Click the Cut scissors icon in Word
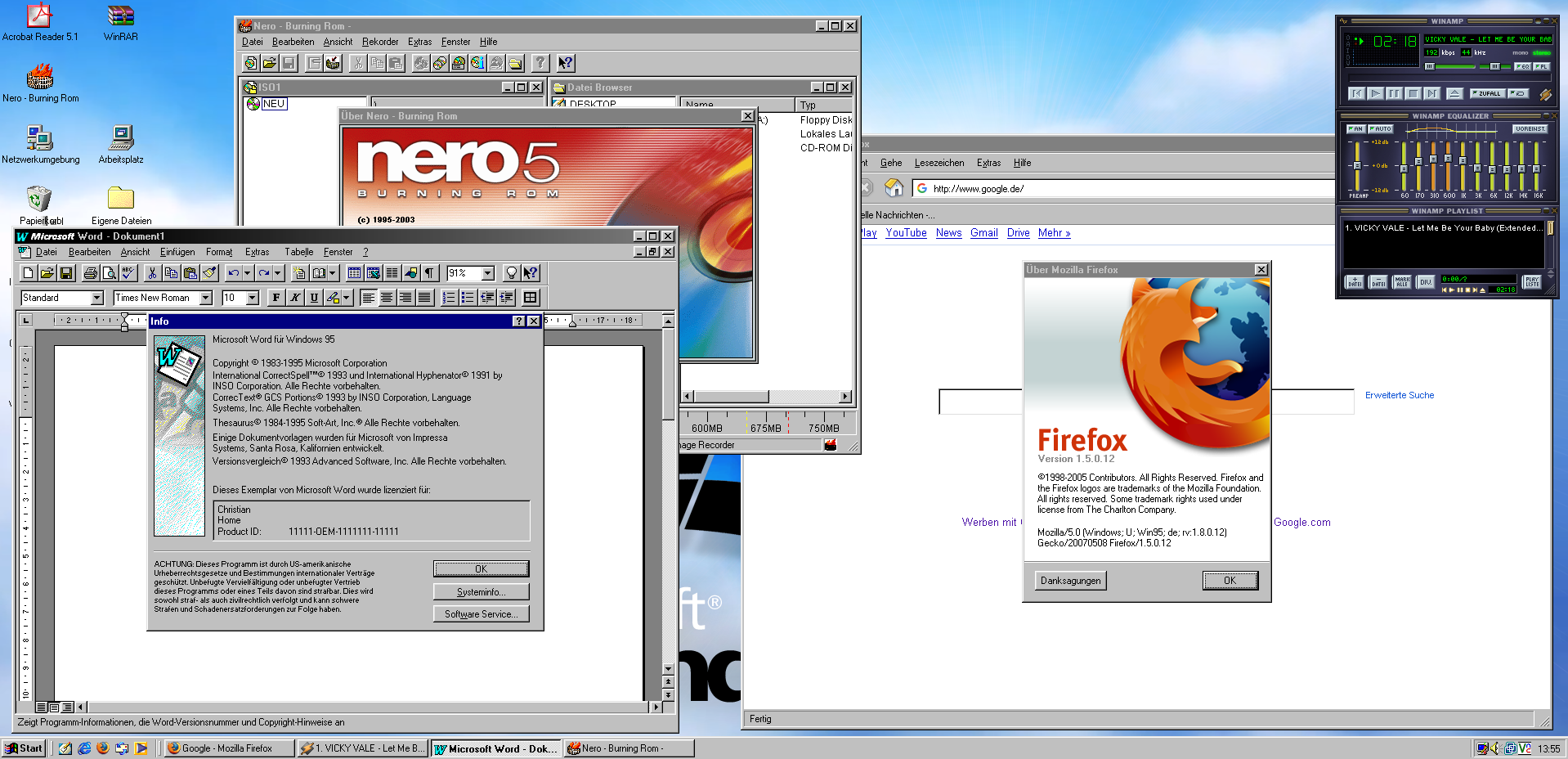The width and height of the screenshot is (1568, 759). [152, 273]
